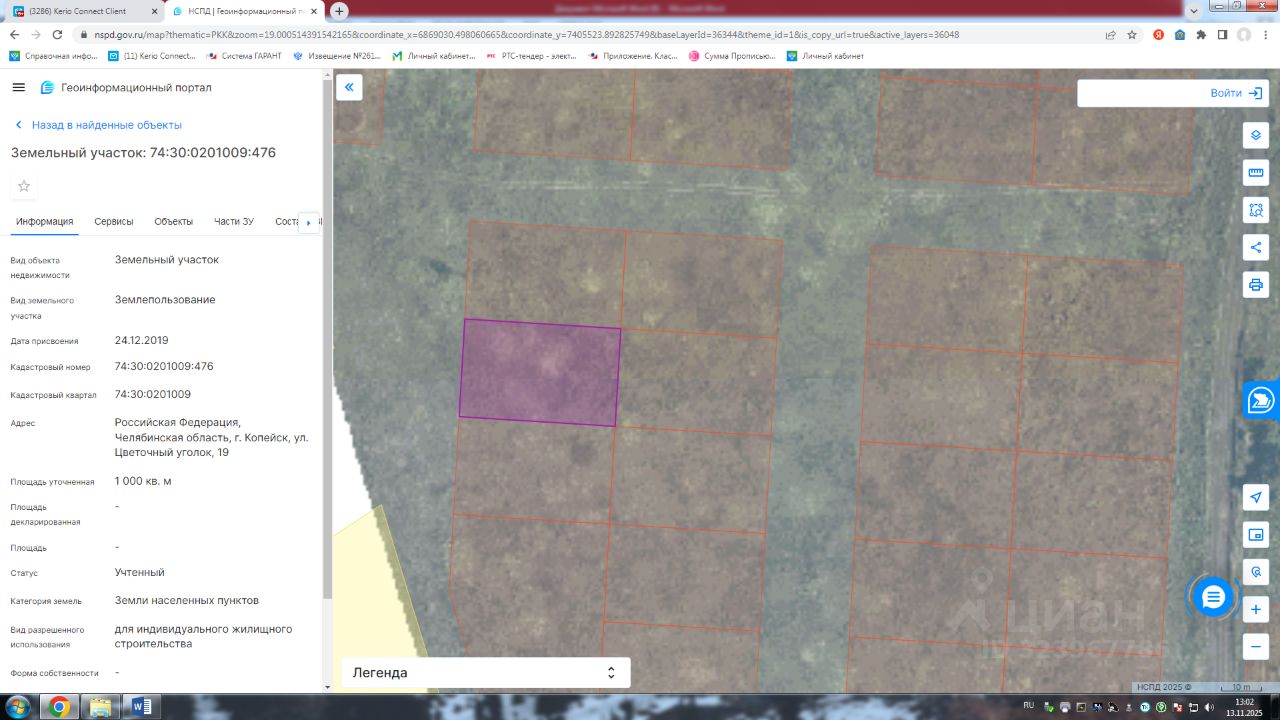Open the chat assistant bubble
Viewport: 1280px width, 720px height.
coord(1213,597)
